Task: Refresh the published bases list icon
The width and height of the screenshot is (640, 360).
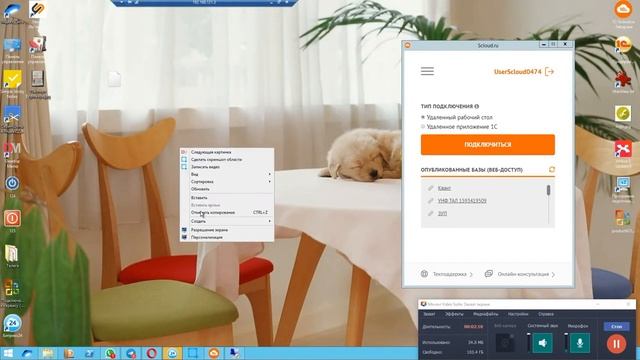Action: pyautogui.click(x=552, y=169)
